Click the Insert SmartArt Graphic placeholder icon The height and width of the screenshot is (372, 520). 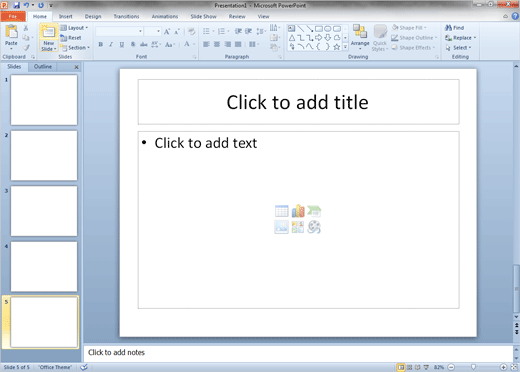pos(314,211)
